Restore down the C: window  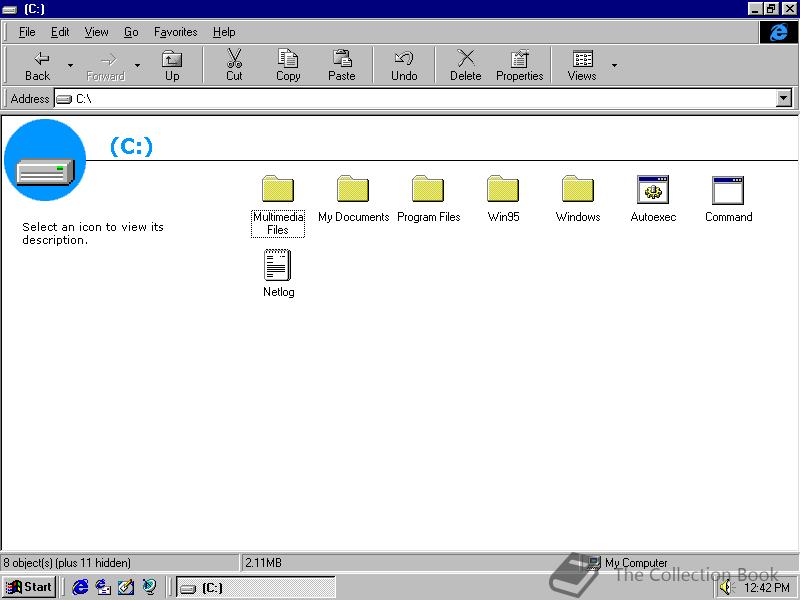[x=770, y=9]
